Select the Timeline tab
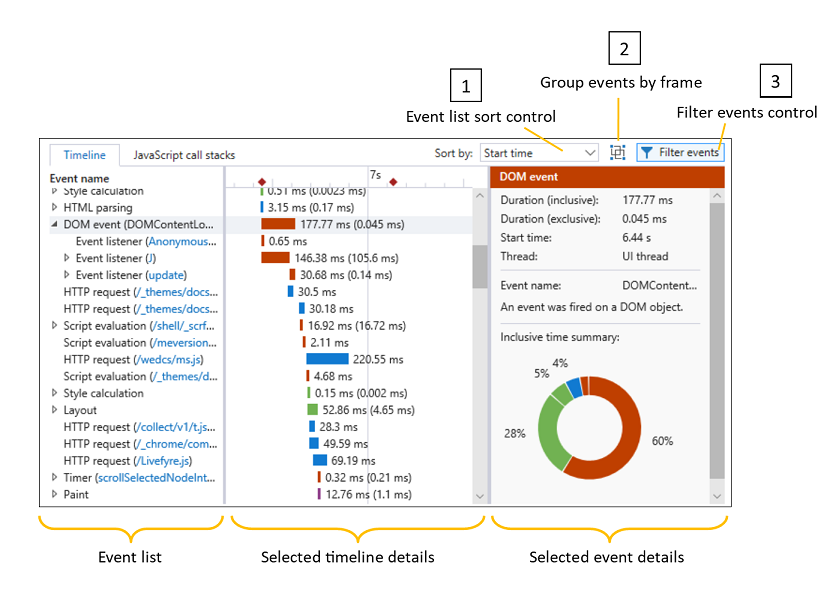The height and width of the screenshot is (590, 830). pyautogui.click(x=84, y=155)
